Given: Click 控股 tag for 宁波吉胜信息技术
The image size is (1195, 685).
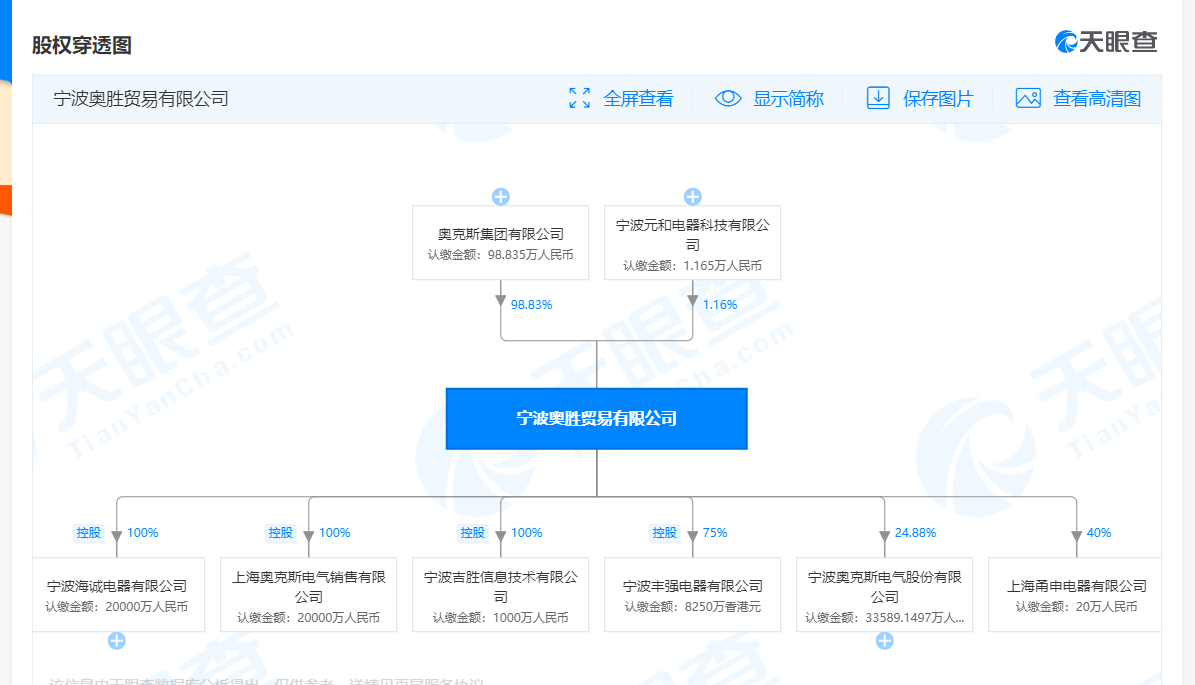Looking at the screenshot, I should [x=473, y=533].
